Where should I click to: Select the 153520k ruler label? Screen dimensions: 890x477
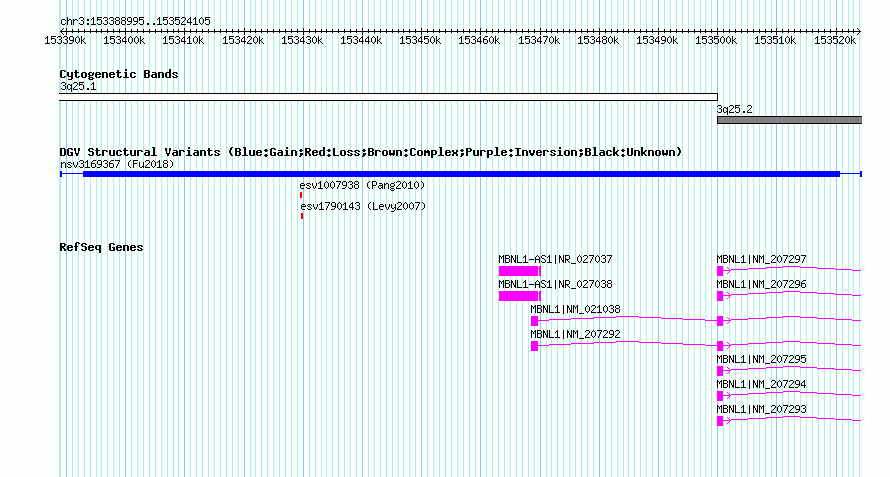point(835,40)
